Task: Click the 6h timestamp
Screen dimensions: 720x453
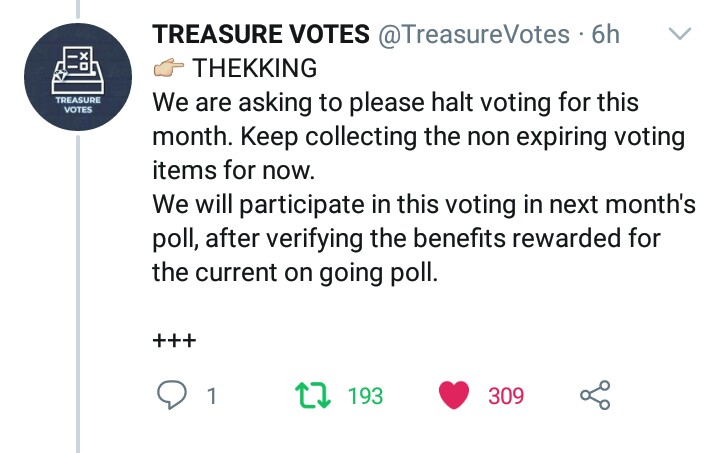Action: (606, 35)
